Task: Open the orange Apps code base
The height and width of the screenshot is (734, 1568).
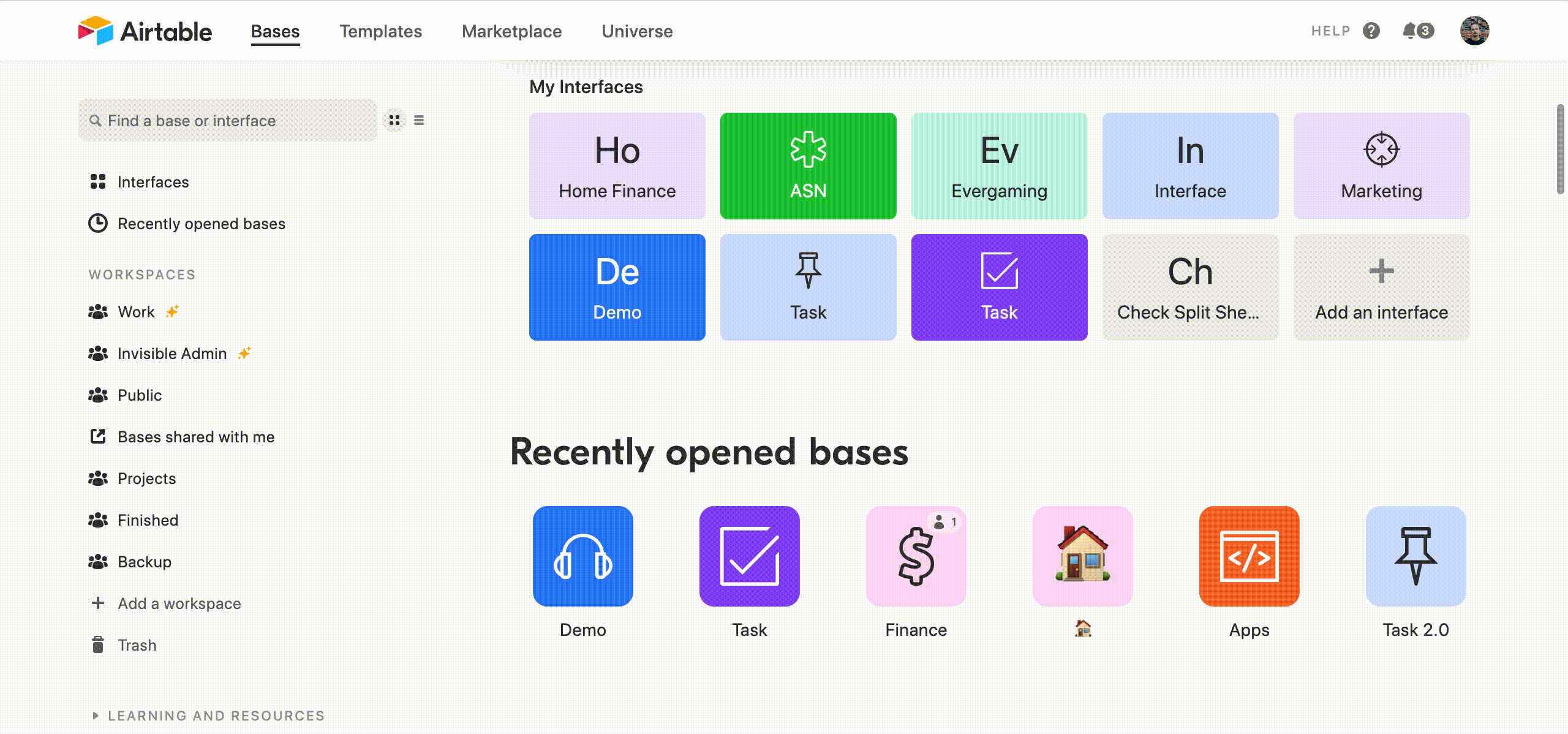Action: coord(1249,556)
